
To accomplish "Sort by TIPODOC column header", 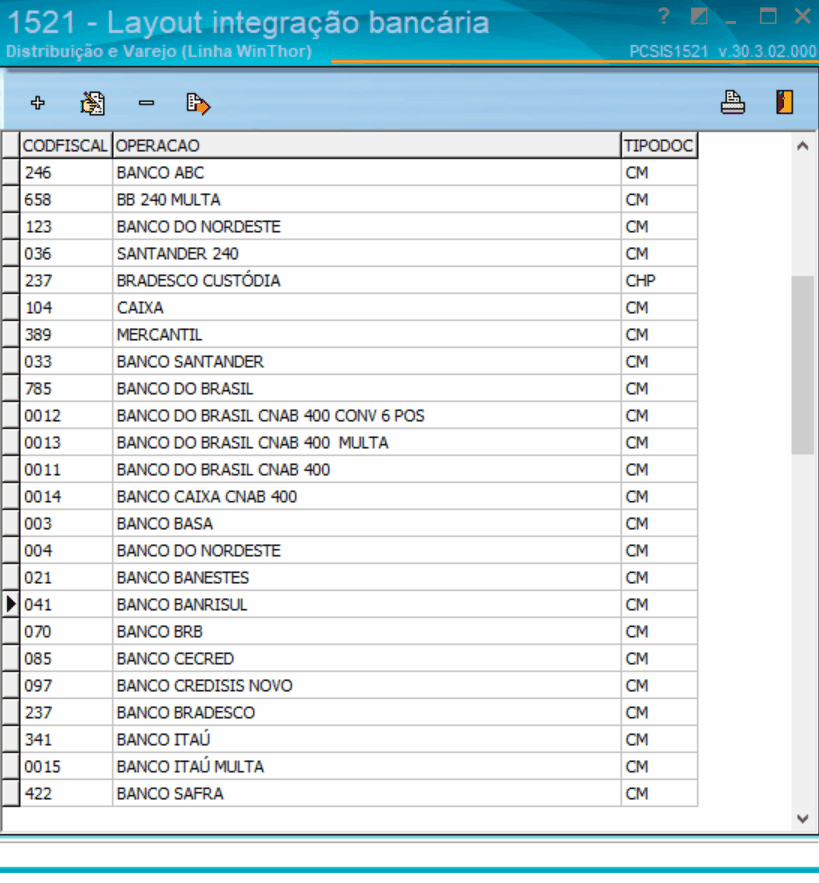I will (659, 146).
